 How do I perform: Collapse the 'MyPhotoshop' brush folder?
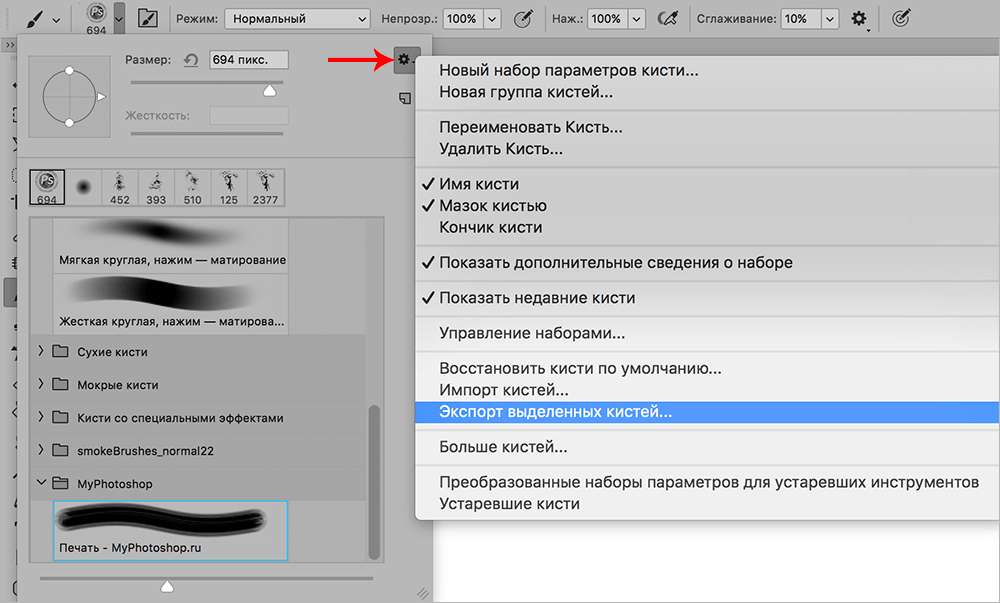pyautogui.click(x=42, y=483)
